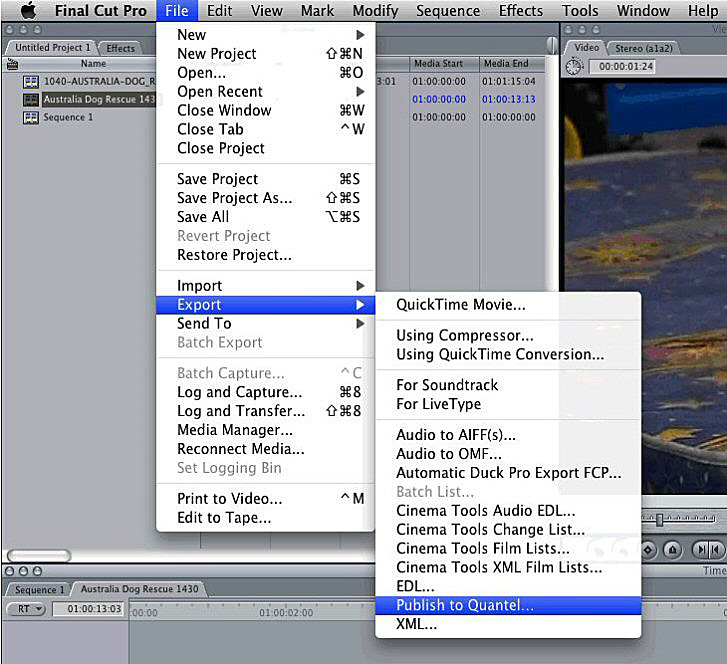The width and height of the screenshot is (727, 664).
Task: Open the Final Cut Pro application menu
Action: 101,10
